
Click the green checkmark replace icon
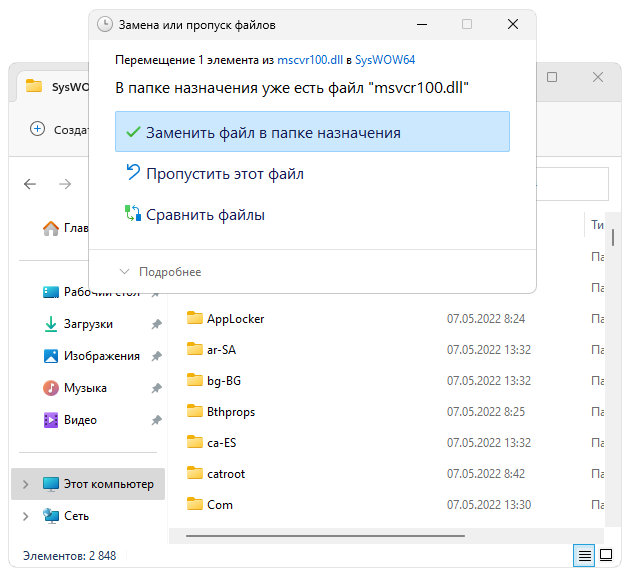(x=133, y=132)
